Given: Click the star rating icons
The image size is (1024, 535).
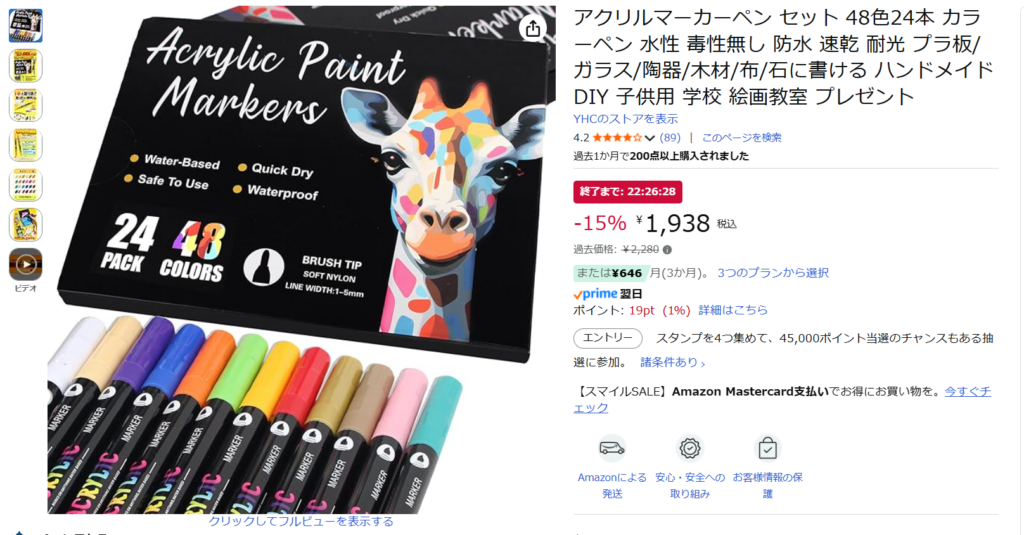Looking at the screenshot, I should [x=617, y=138].
